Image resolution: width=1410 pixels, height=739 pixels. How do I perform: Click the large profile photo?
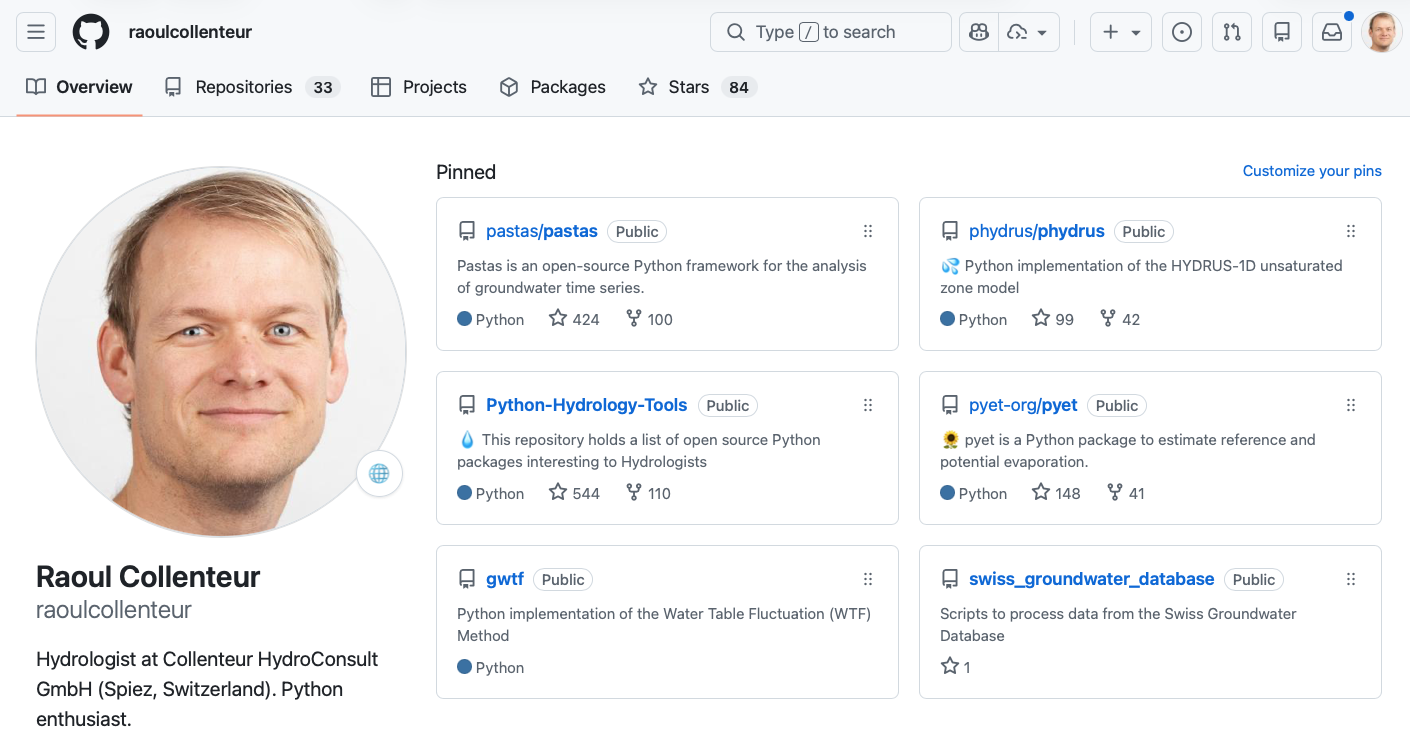[x=220, y=351]
